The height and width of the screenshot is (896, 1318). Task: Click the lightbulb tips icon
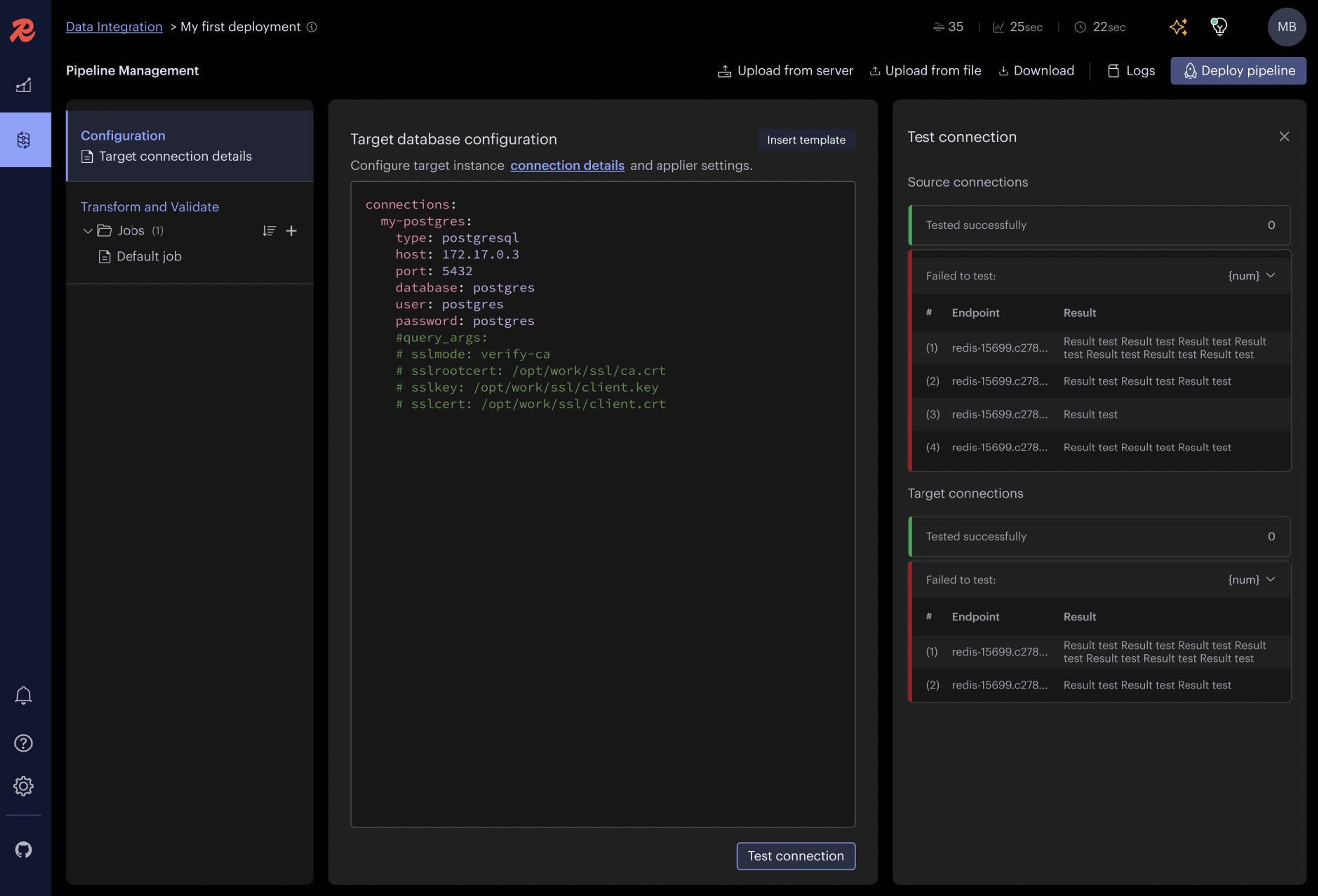[x=1219, y=27]
